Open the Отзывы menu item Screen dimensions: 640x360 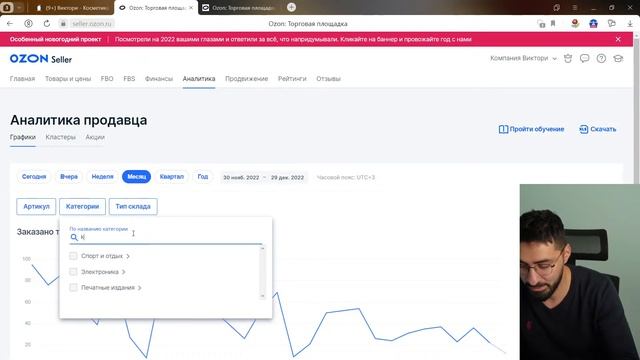pyautogui.click(x=328, y=79)
